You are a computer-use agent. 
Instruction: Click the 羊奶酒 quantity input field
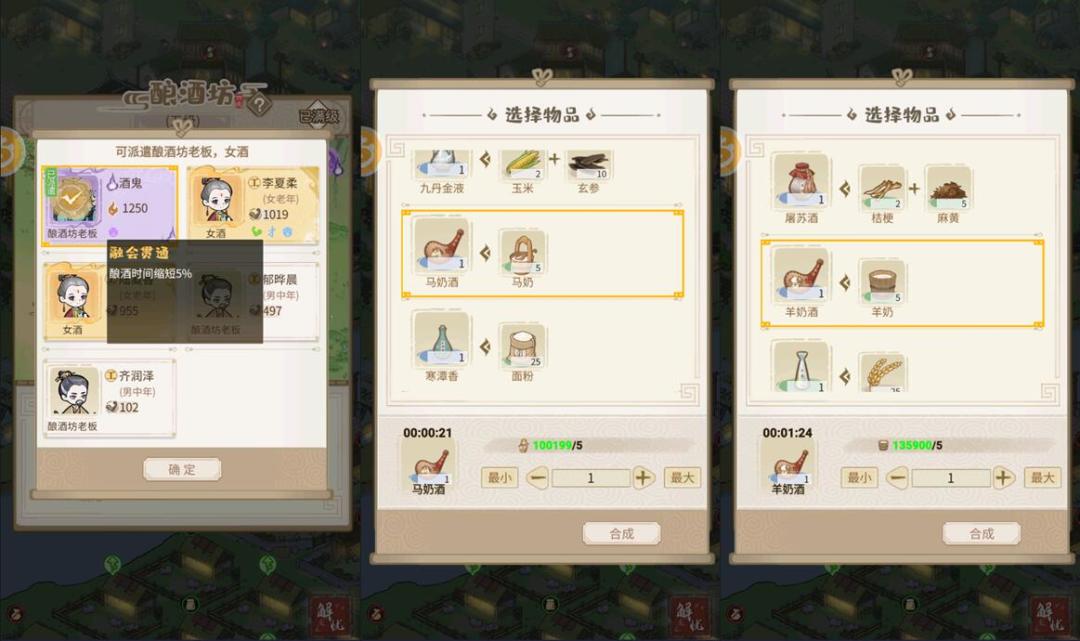pos(951,478)
